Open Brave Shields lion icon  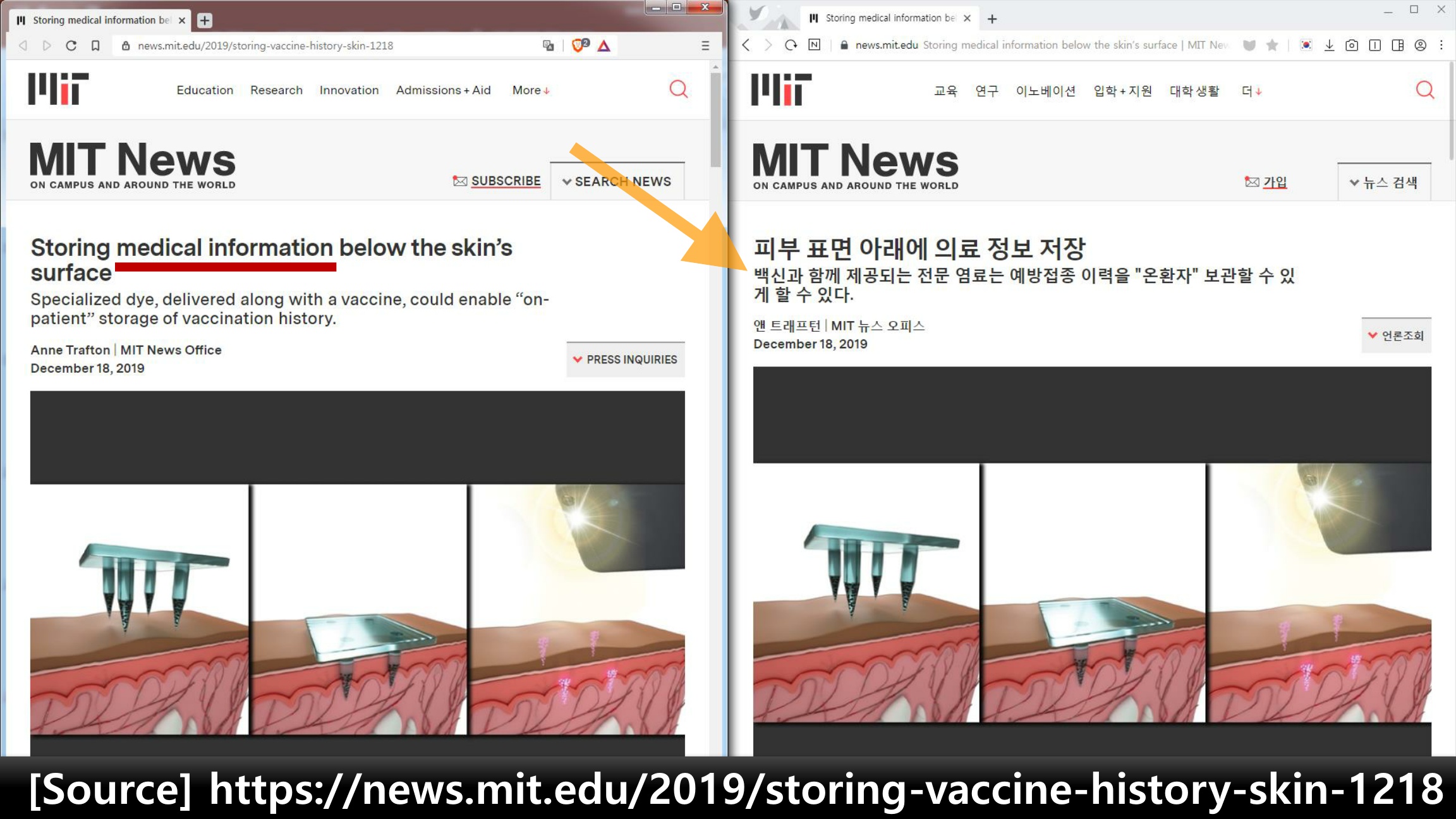coord(579,45)
